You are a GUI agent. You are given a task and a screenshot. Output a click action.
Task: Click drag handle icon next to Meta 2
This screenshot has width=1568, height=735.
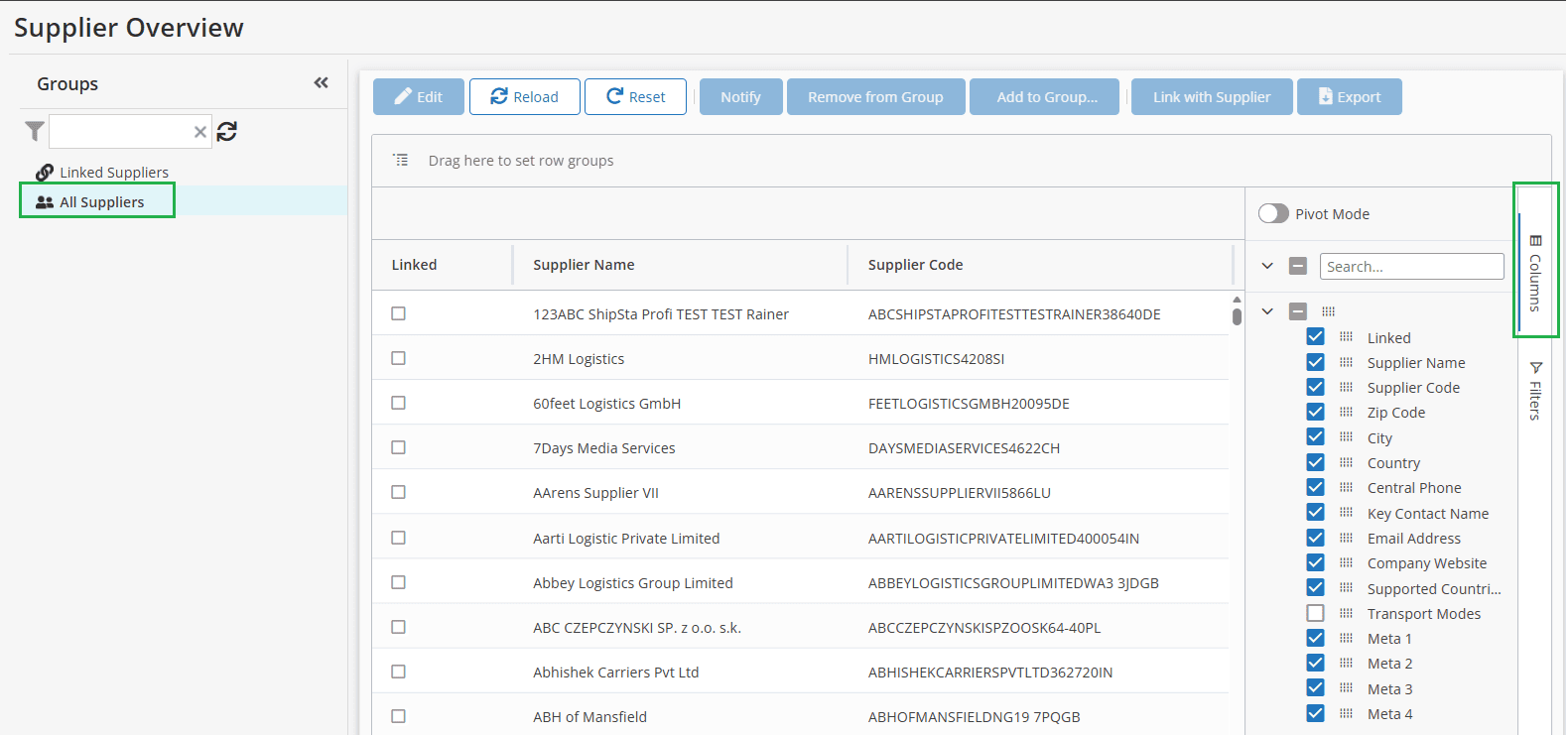[1346, 663]
